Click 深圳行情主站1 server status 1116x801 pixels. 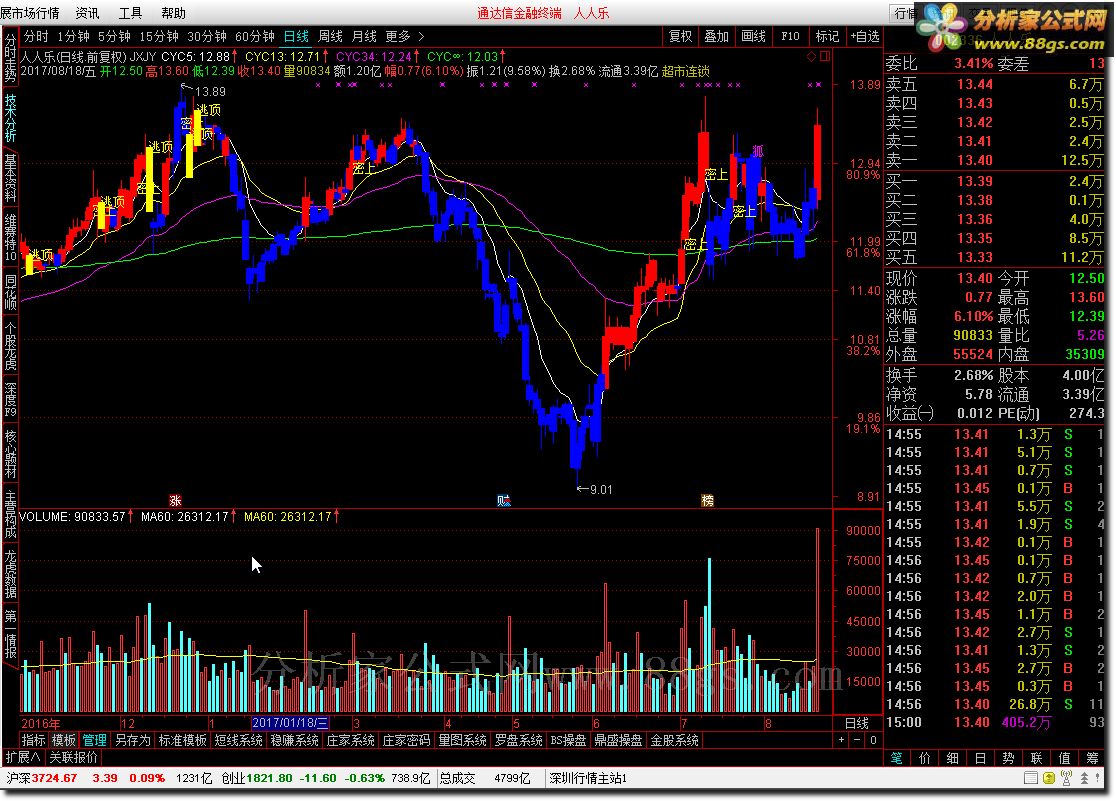click(x=588, y=778)
